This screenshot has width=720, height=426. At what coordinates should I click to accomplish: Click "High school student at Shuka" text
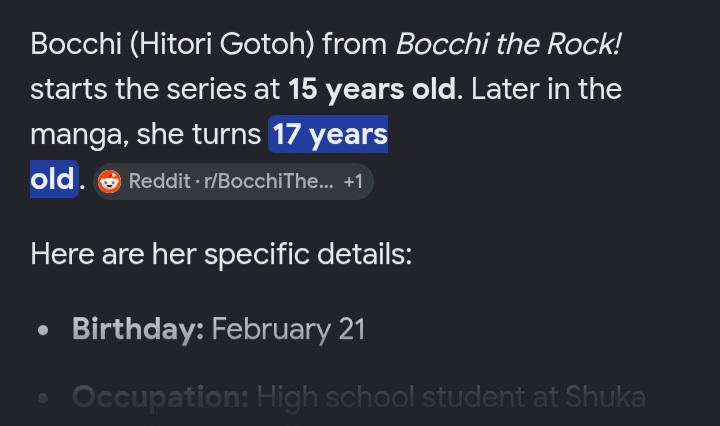point(451,397)
